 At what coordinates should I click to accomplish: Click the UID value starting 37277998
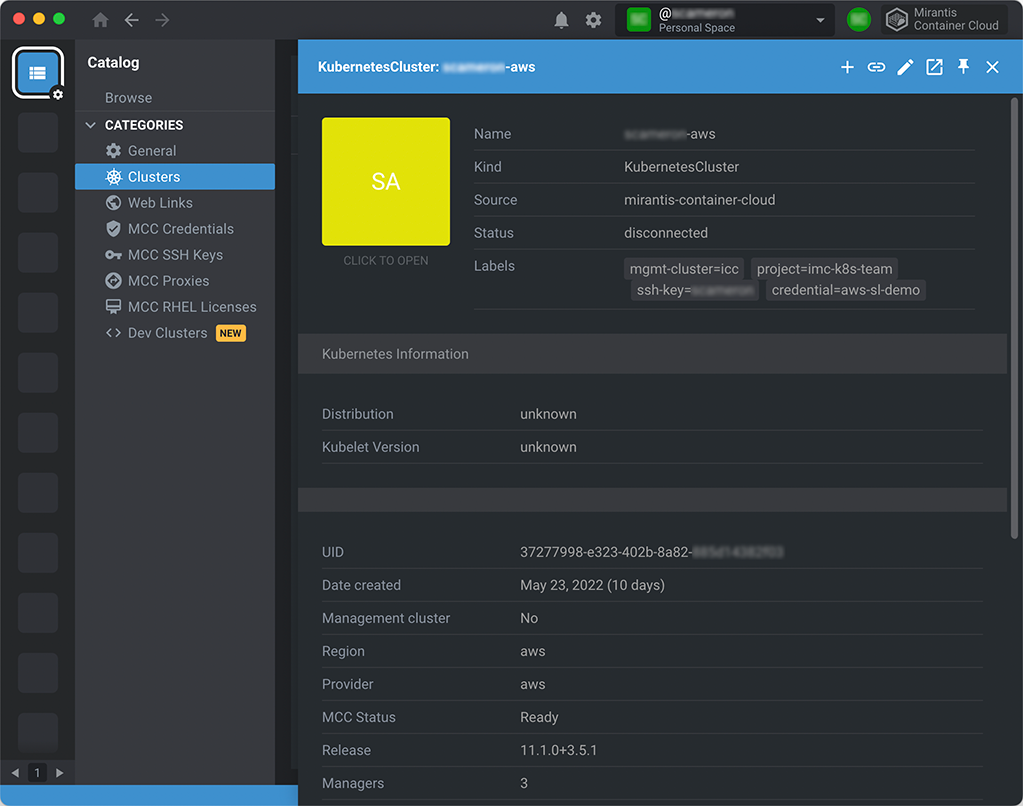pyautogui.click(x=651, y=552)
